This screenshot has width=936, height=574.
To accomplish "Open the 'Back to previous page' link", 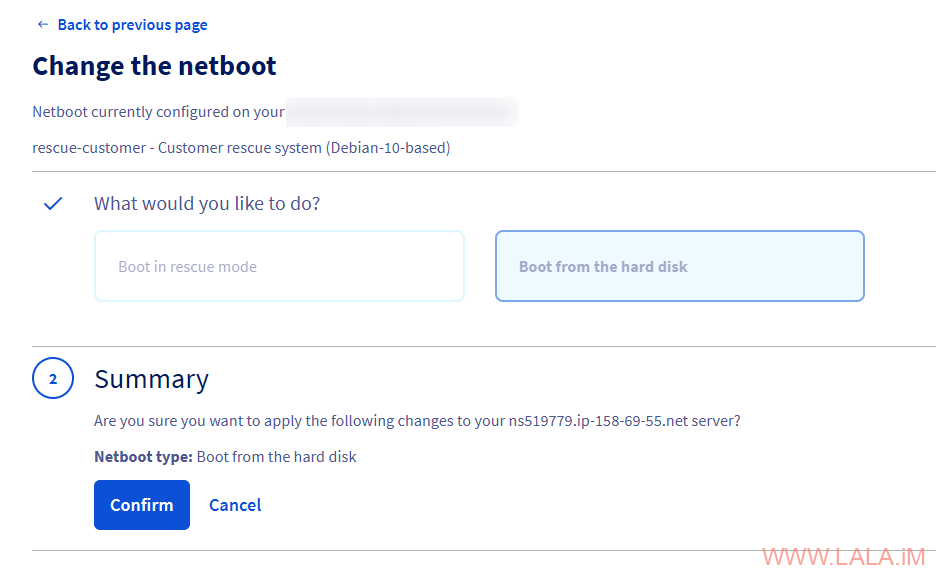I will (x=132, y=25).
